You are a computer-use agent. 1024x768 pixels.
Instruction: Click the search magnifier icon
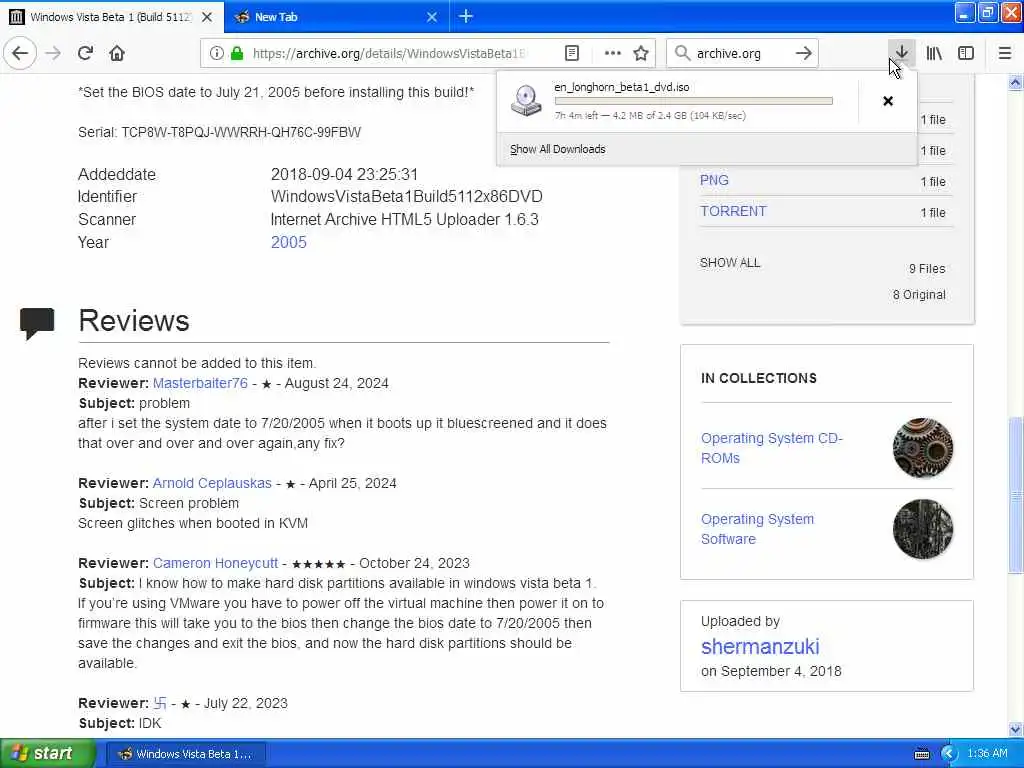[682, 53]
